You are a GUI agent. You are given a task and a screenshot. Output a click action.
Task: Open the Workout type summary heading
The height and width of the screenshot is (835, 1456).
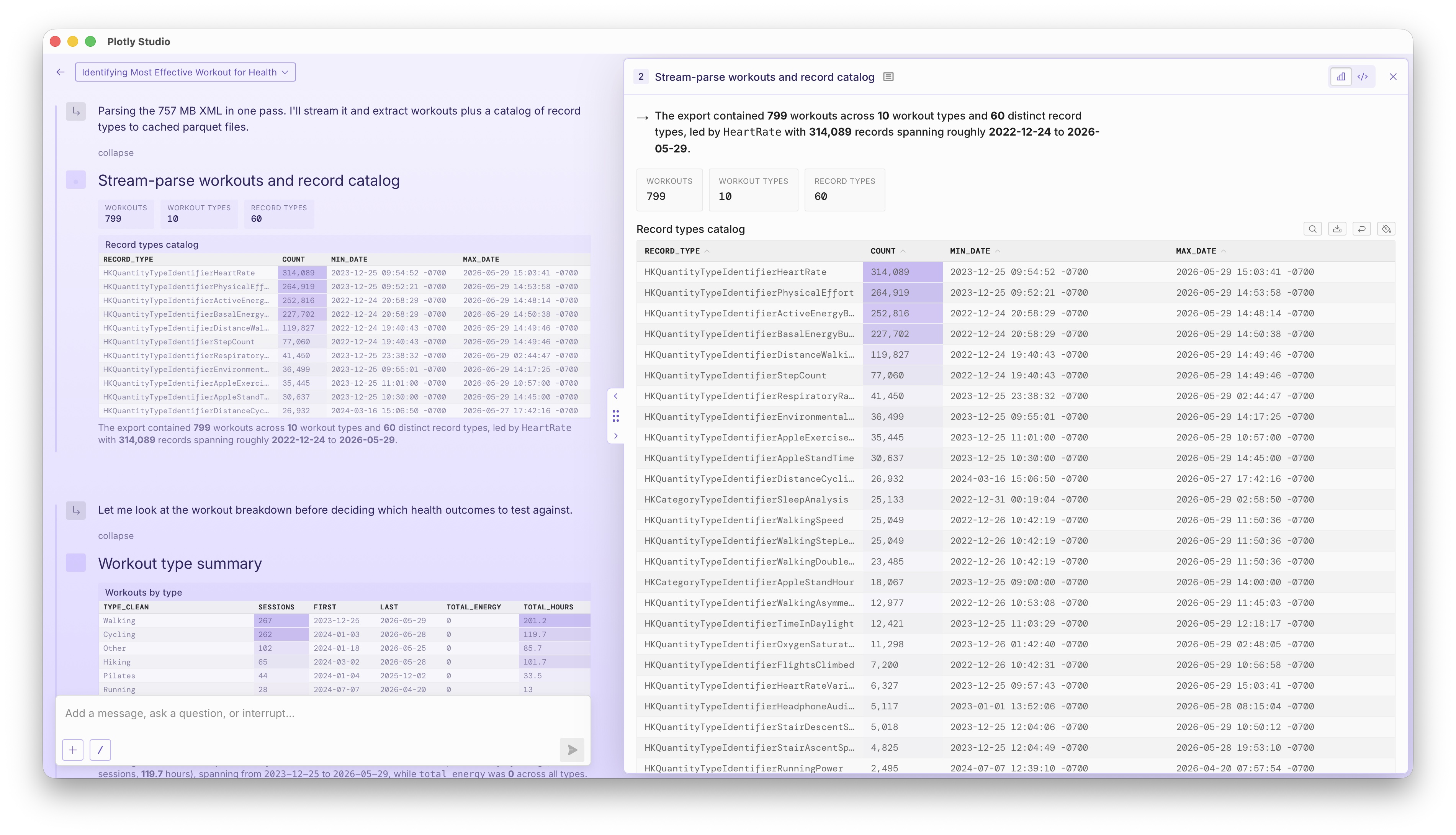click(180, 563)
